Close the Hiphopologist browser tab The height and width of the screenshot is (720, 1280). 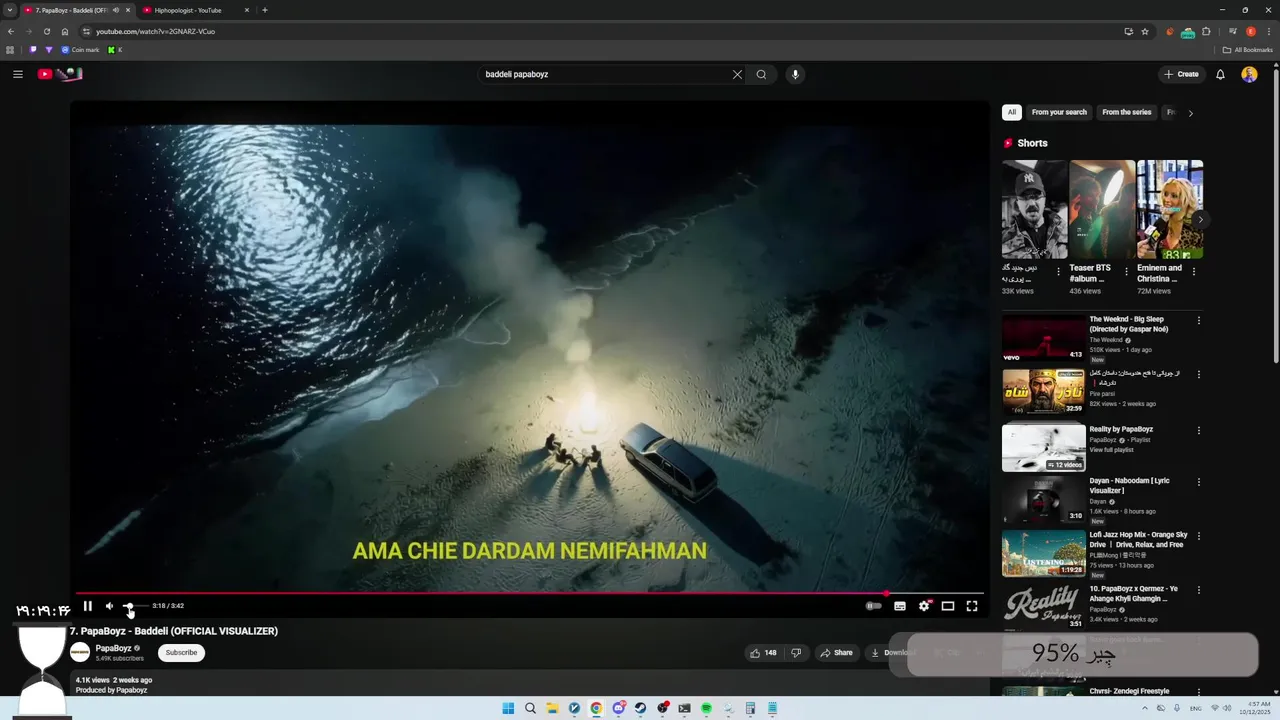point(246,10)
